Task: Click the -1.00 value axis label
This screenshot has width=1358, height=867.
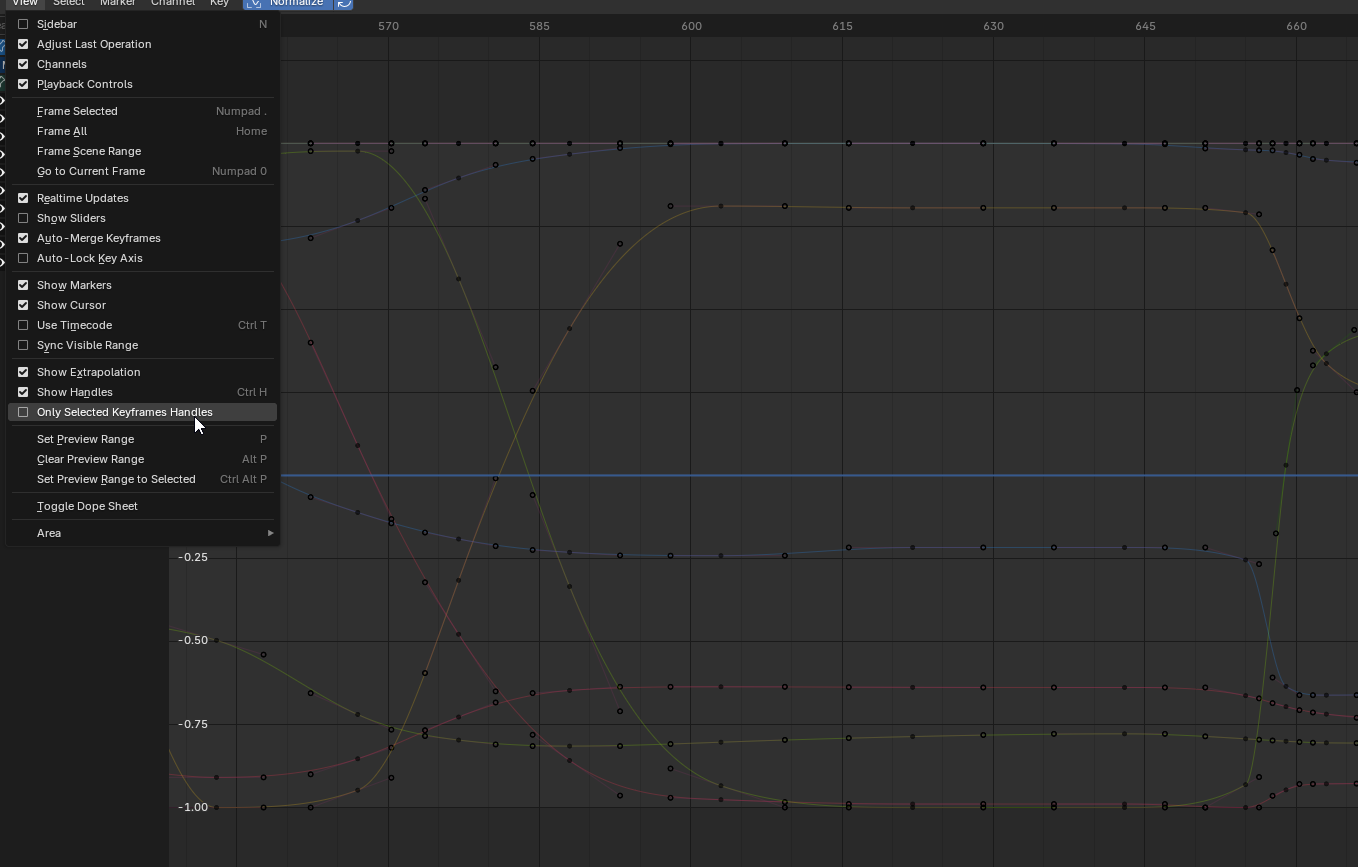Action: 192,807
